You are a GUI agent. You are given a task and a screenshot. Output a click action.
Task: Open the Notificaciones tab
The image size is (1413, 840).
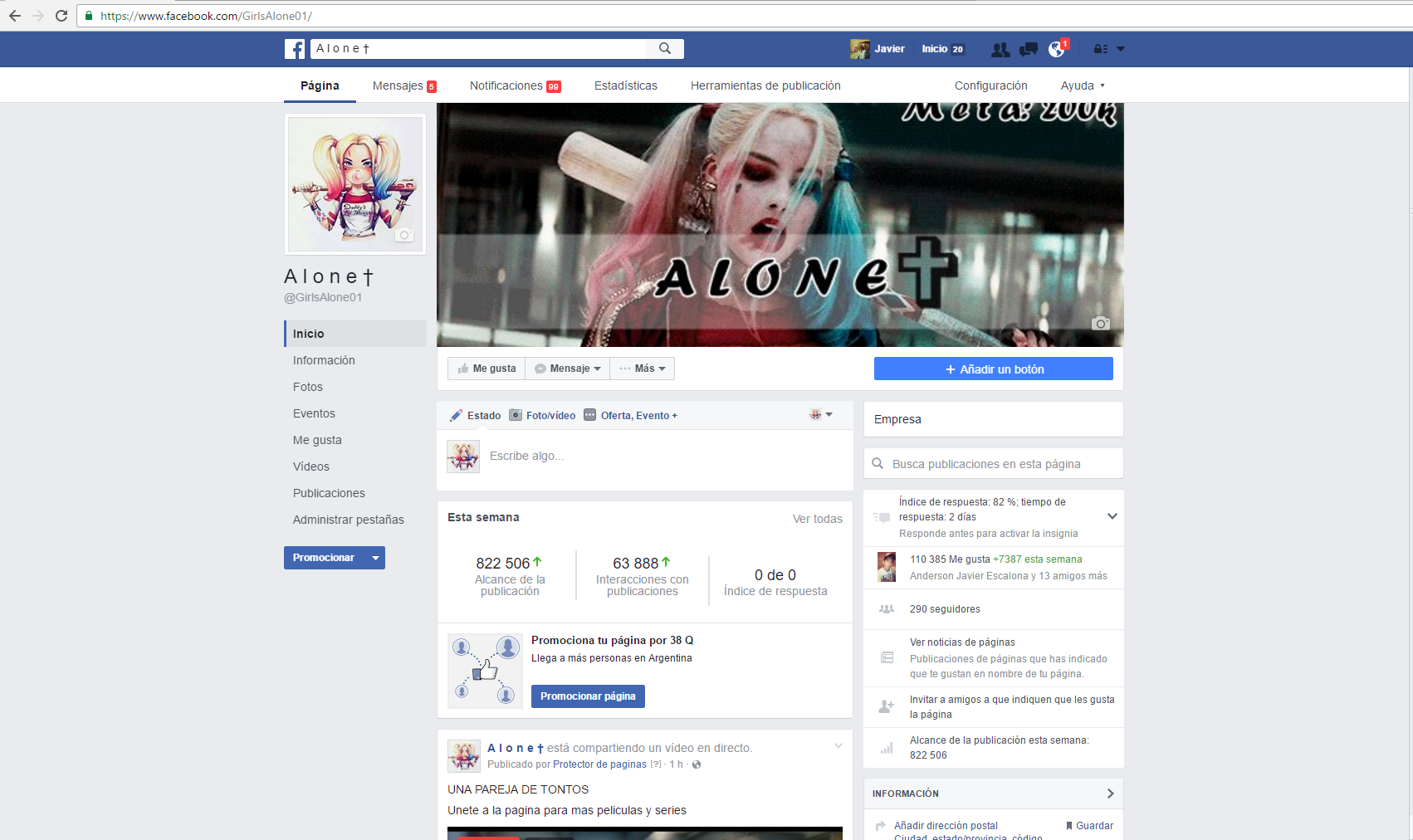(x=516, y=85)
